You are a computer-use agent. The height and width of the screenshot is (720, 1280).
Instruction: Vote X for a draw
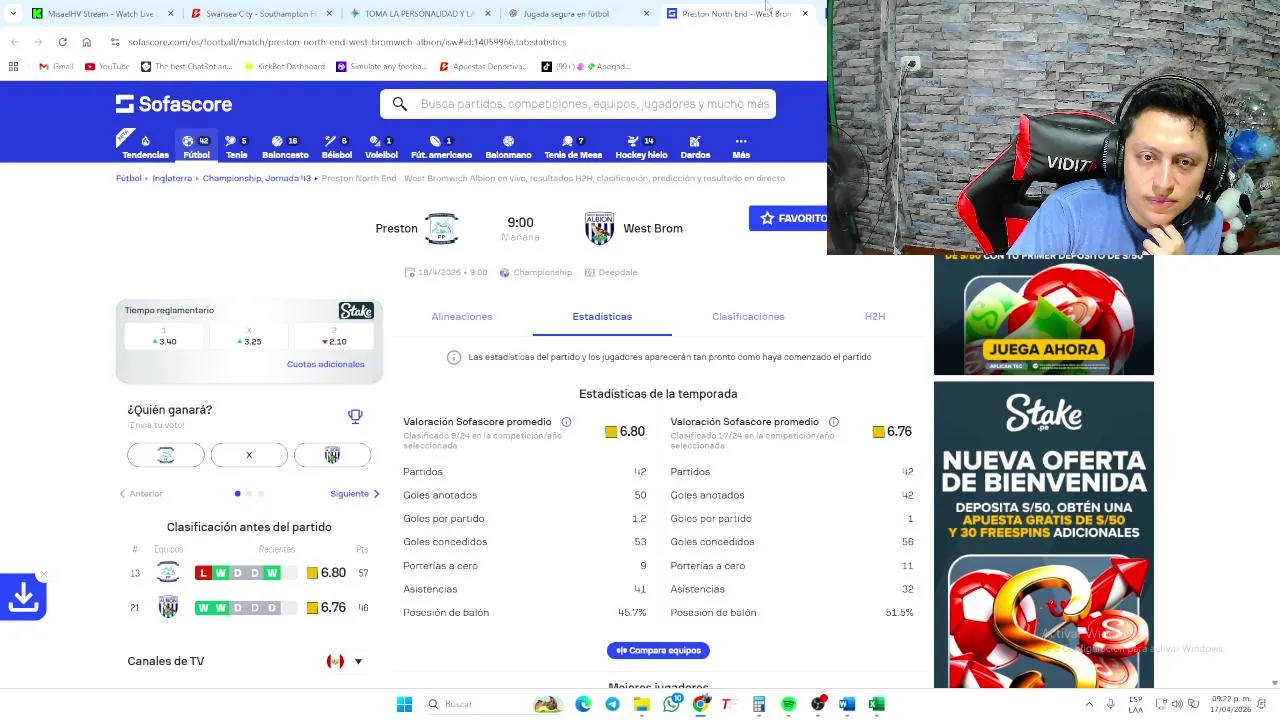tap(249, 455)
